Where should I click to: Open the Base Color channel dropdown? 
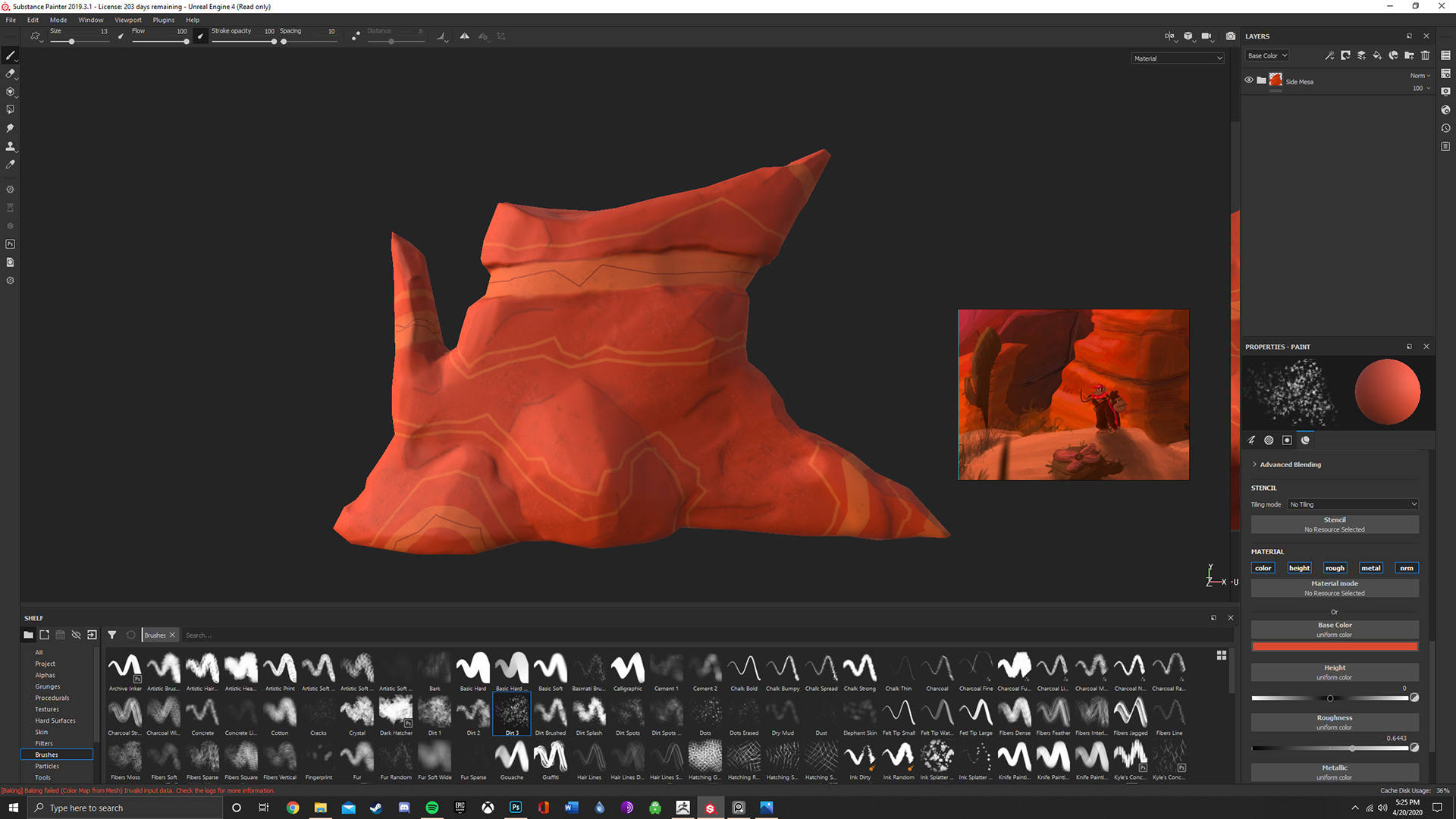click(x=1267, y=55)
